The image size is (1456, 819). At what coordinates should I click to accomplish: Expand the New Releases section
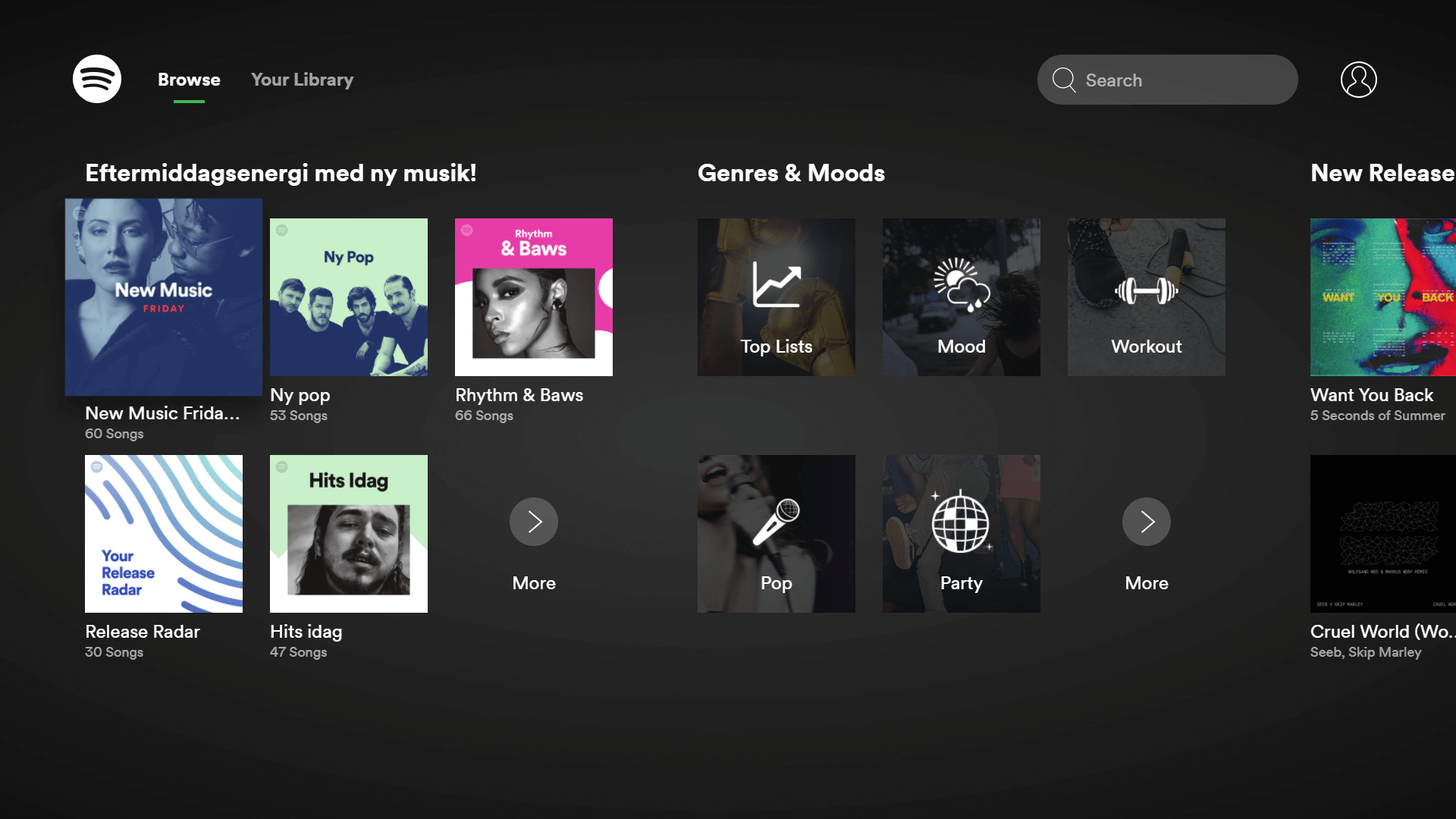[x=1383, y=174]
